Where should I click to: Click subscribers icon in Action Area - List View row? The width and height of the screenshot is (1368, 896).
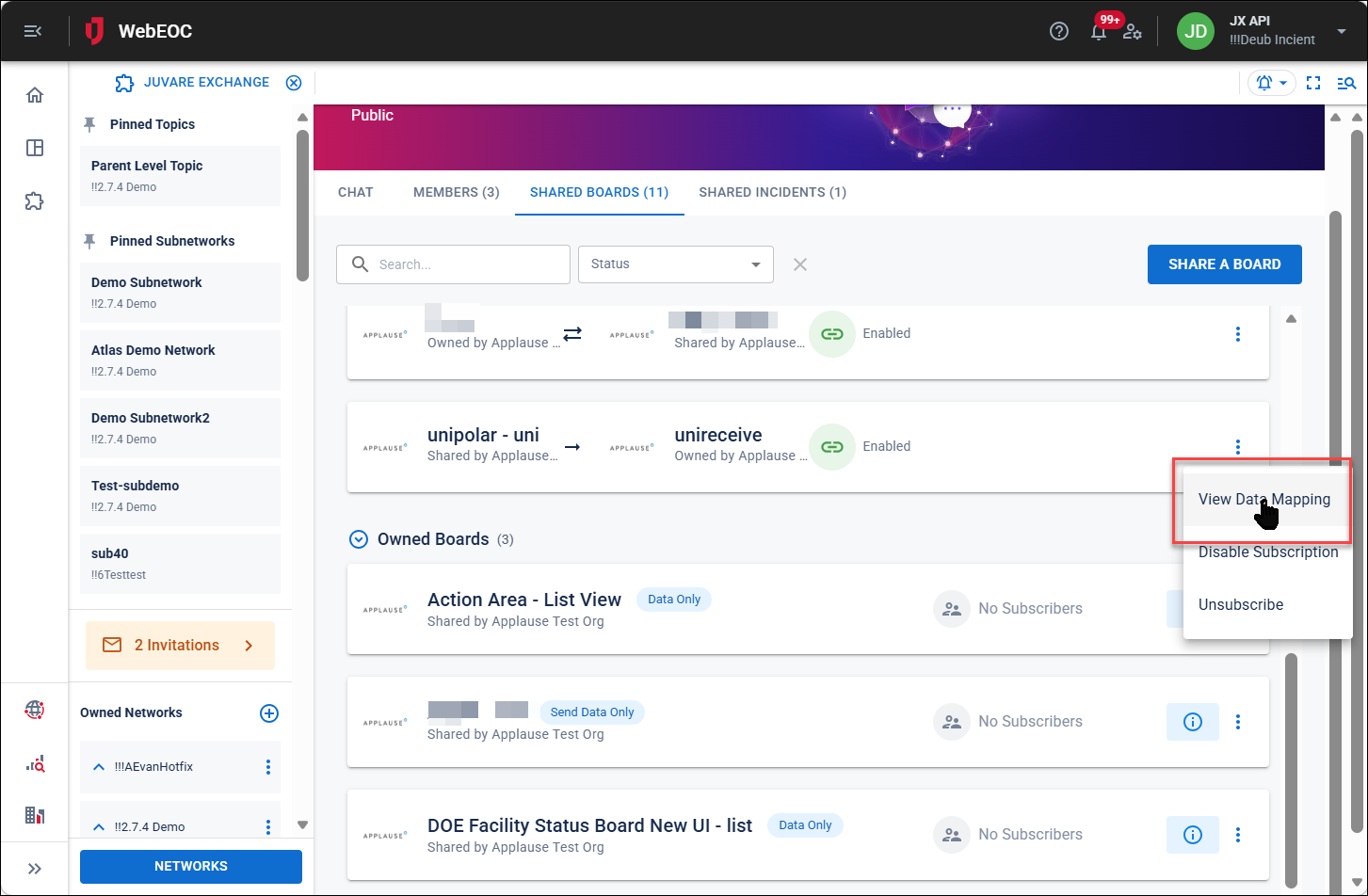(x=952, y=609)
